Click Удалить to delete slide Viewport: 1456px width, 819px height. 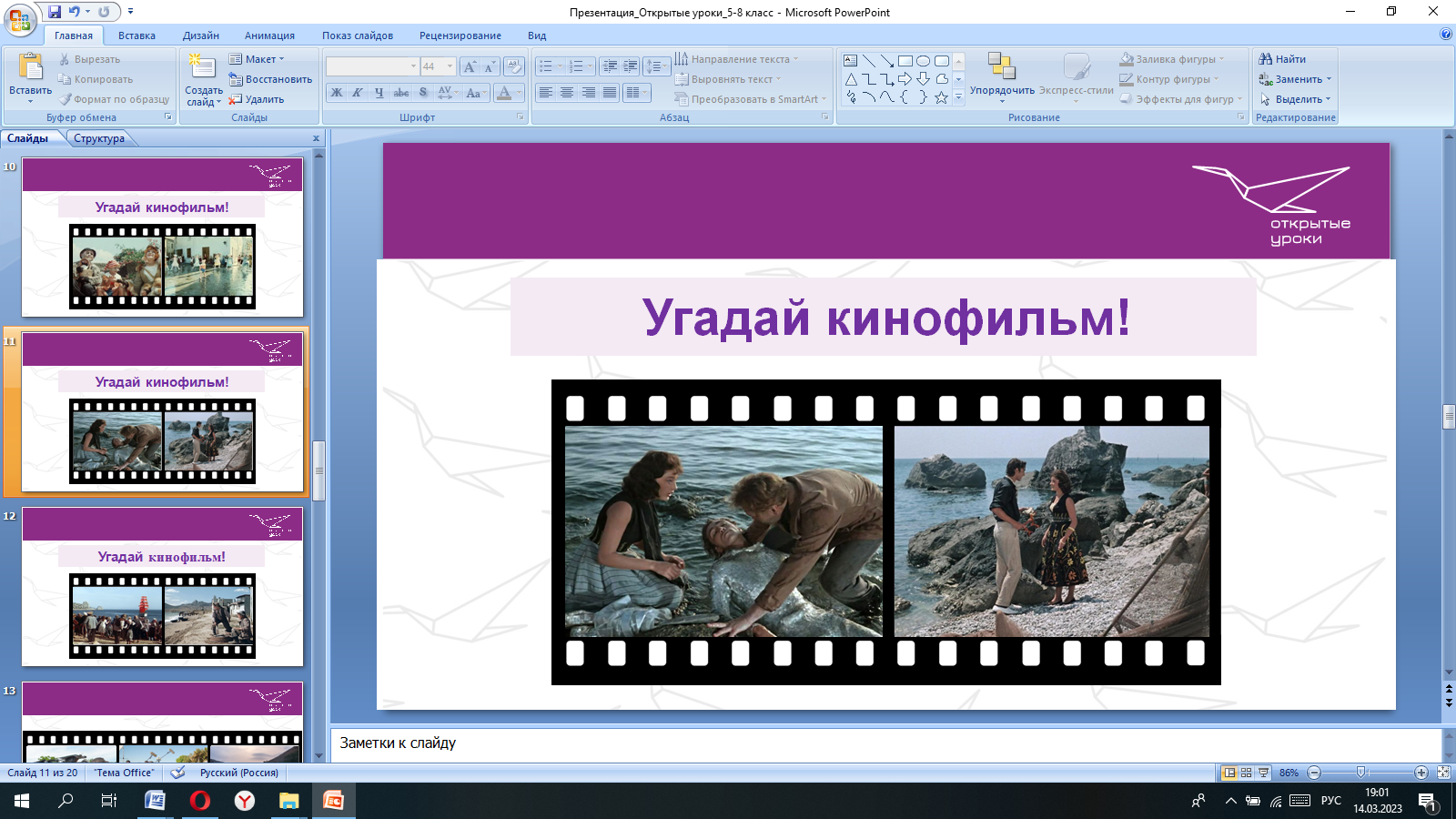click(257, 99)
